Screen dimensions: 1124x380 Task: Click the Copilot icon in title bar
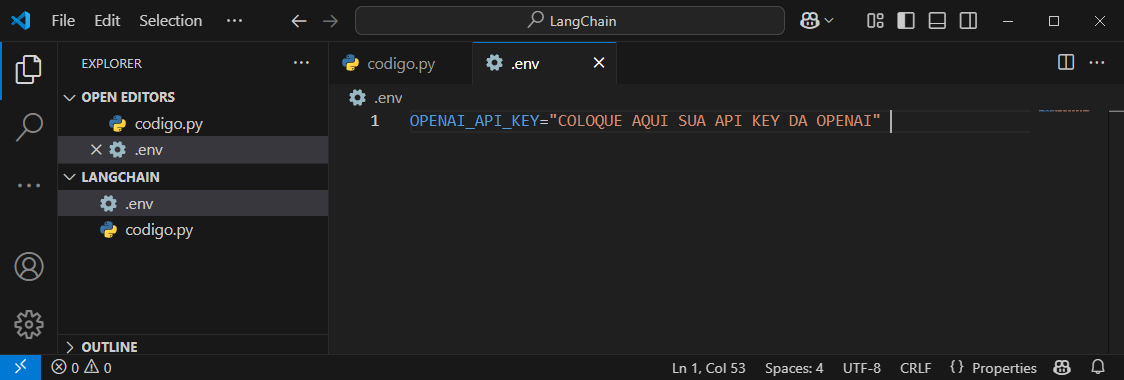coord(810,21)
